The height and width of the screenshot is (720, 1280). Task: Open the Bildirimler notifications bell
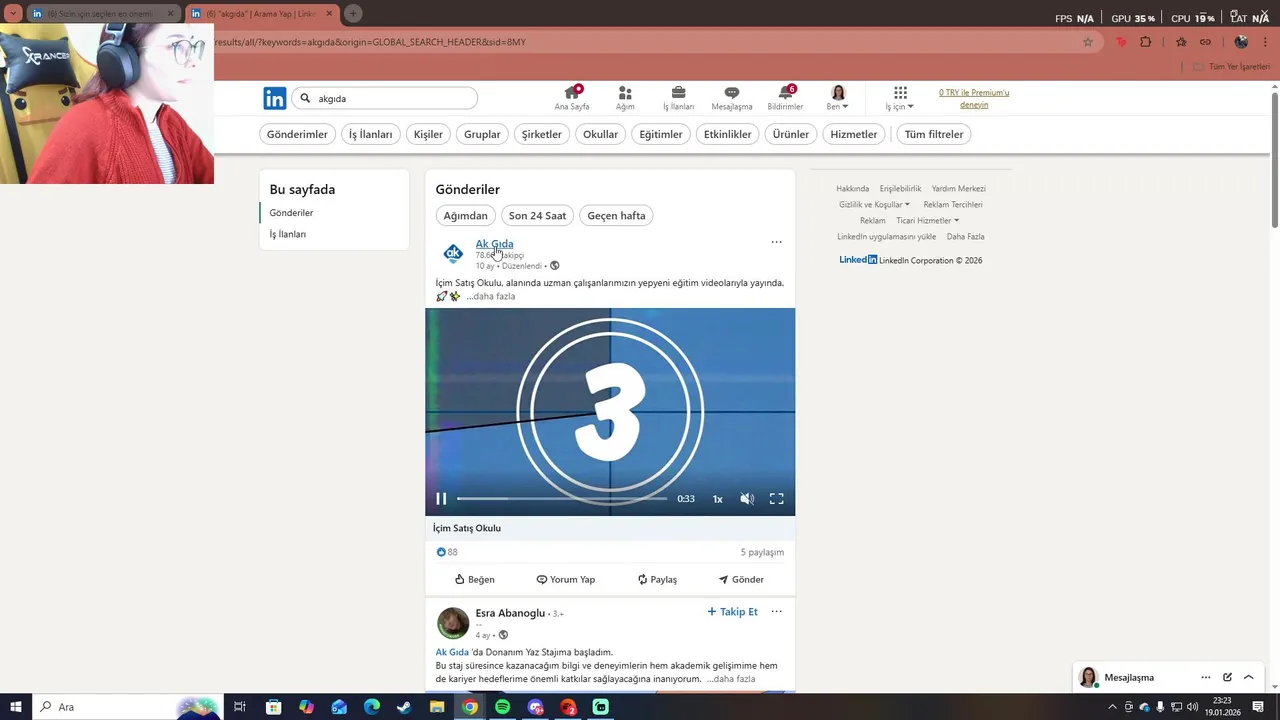click(x=785, y=98)
